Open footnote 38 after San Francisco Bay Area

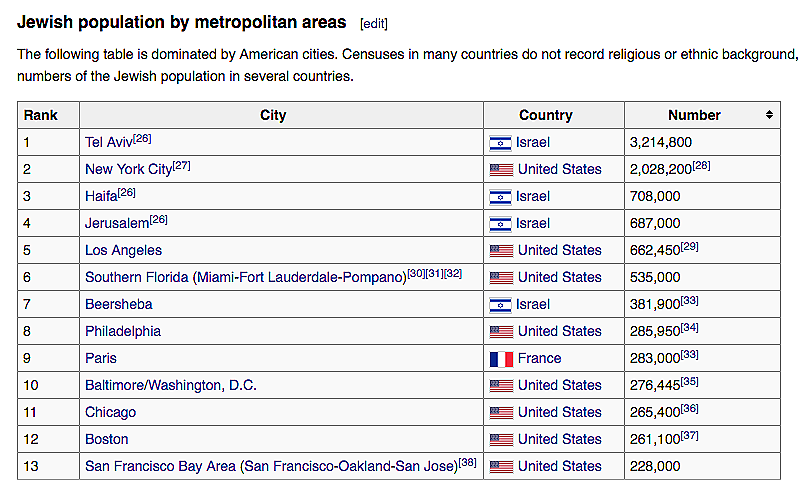469,462
